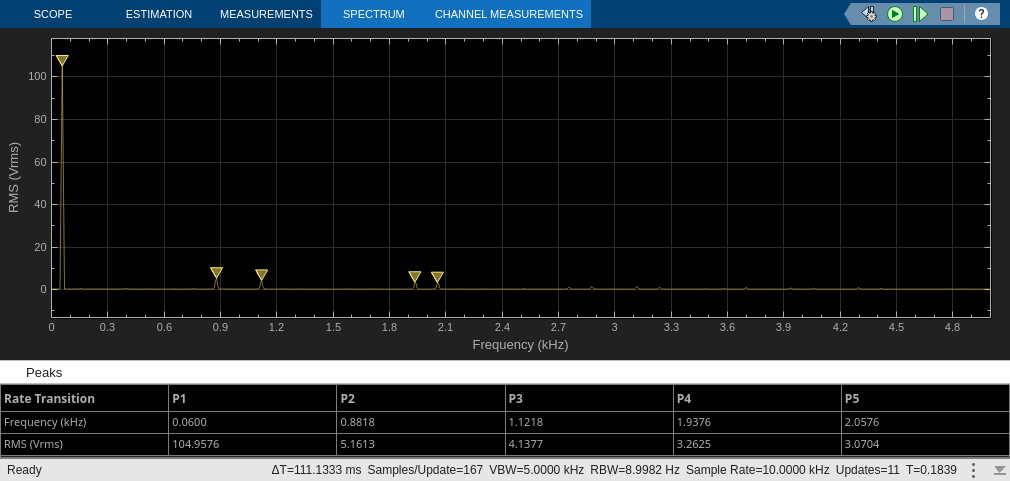Click the Updates=11 status entry

(867, 470)
